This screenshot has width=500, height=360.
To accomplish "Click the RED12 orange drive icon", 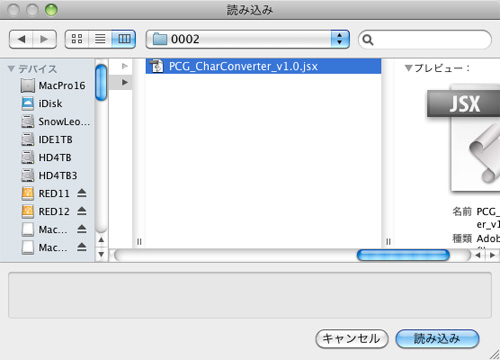I will [x=28, y=211].
